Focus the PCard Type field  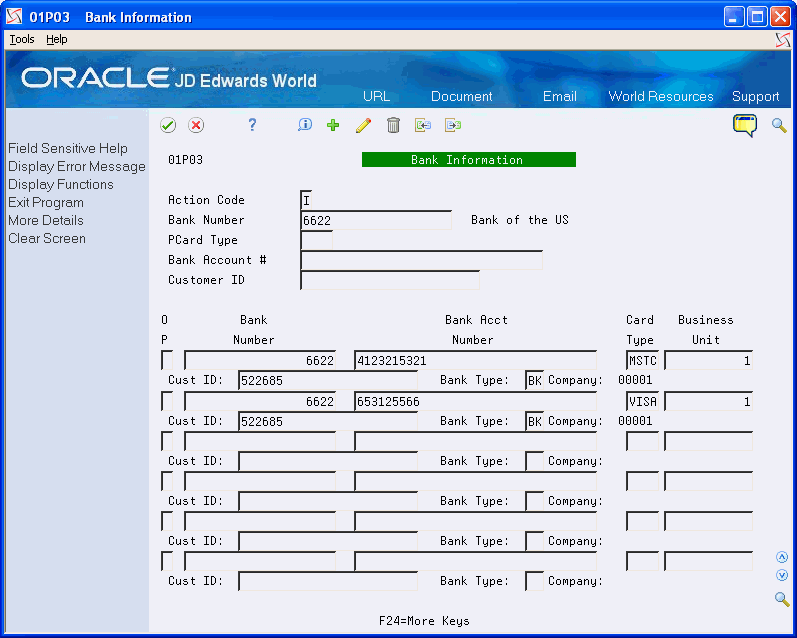[x=317, y=240]
